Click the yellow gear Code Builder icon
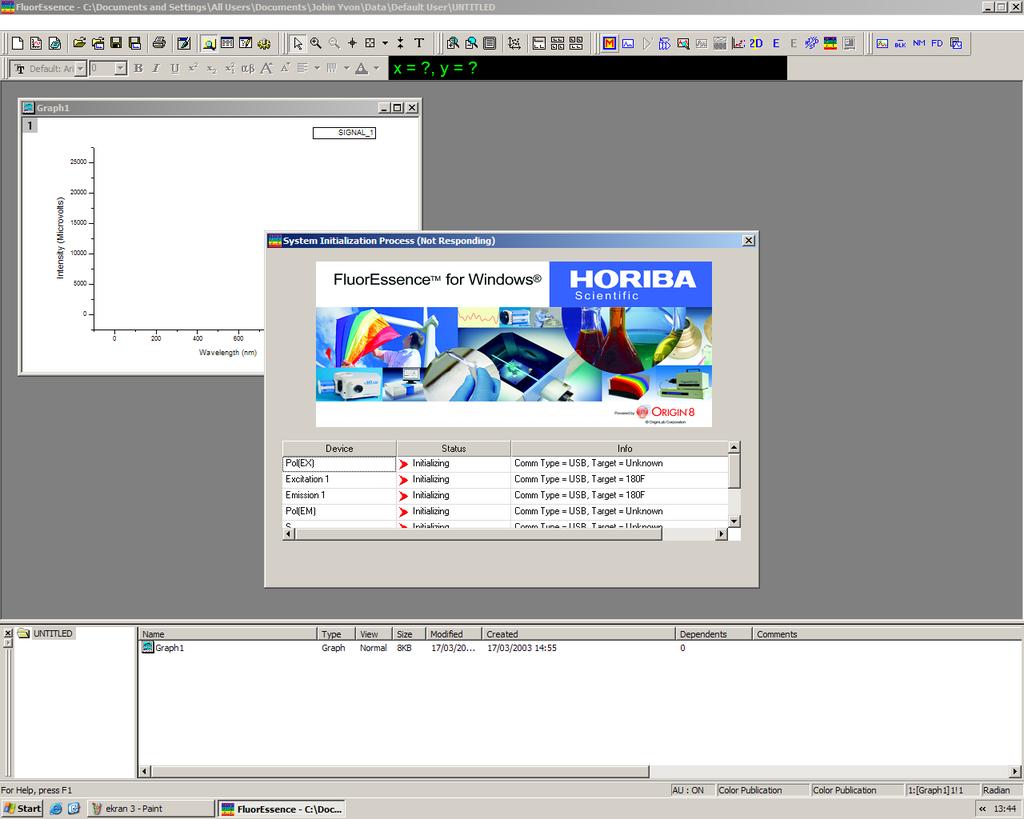This screenshot has width=1024, height=819. coord(264,43)
